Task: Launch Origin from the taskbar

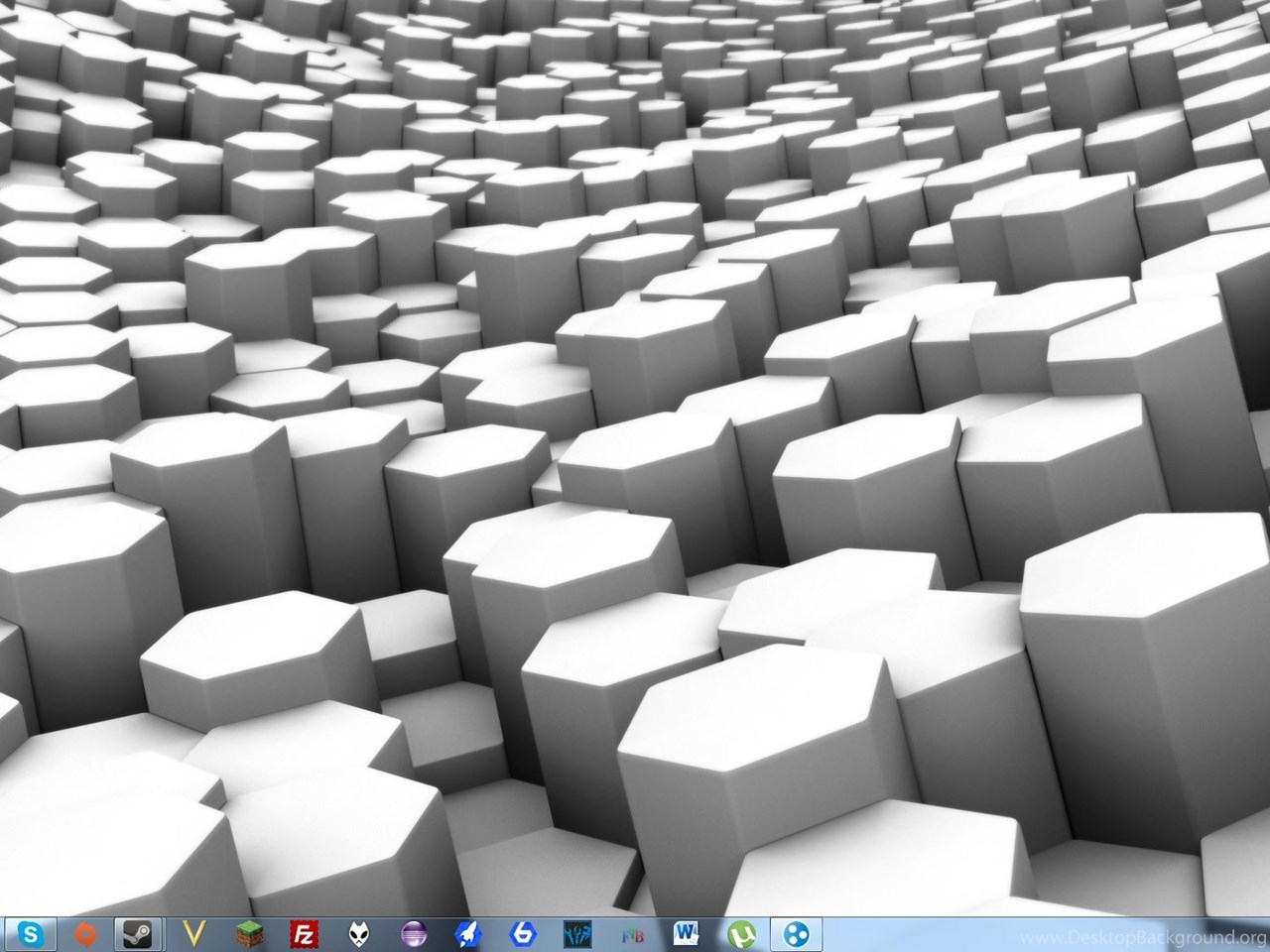Action: click(86, 934)
